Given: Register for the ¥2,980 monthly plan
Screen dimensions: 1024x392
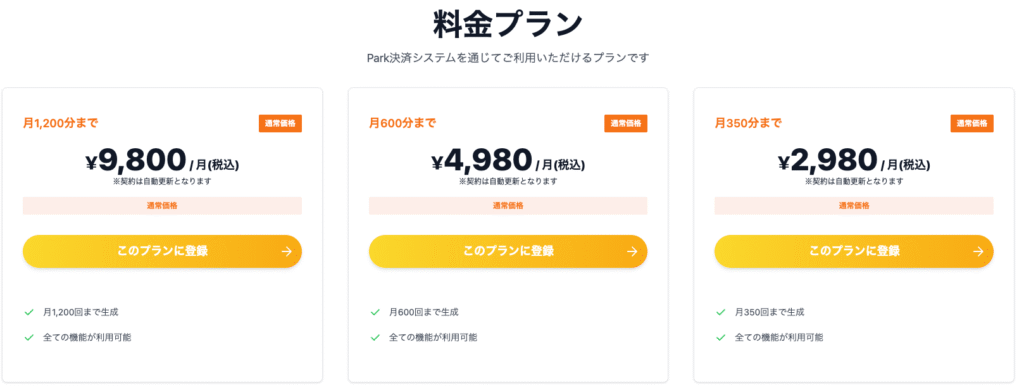Looking at the screenshot, I should (x=854, y=252).
